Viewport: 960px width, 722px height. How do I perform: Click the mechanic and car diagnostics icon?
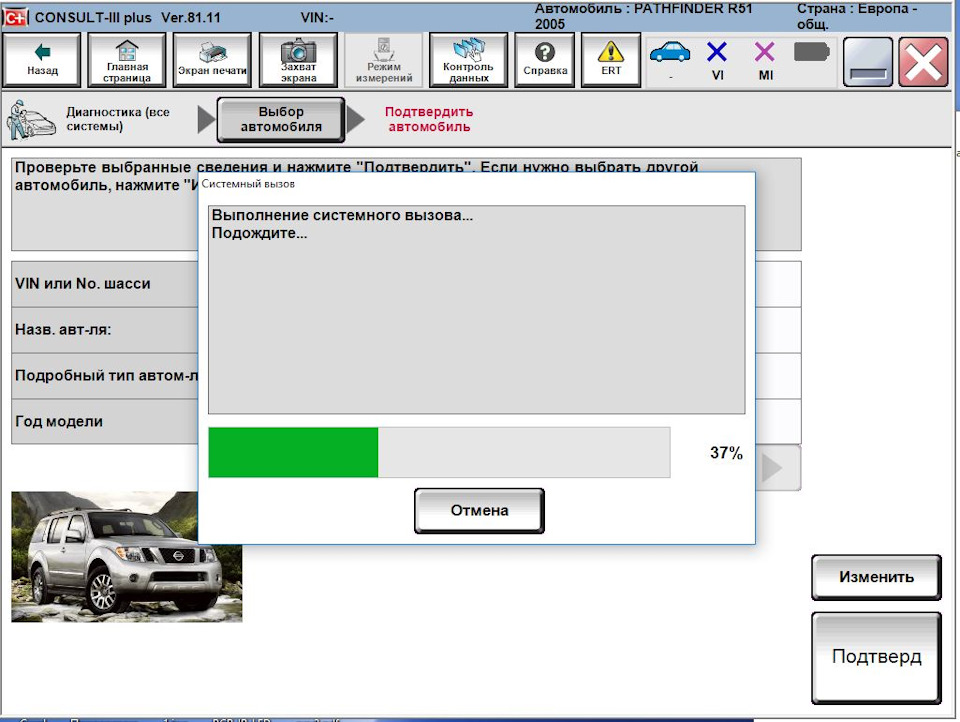(x=31, y=119)
